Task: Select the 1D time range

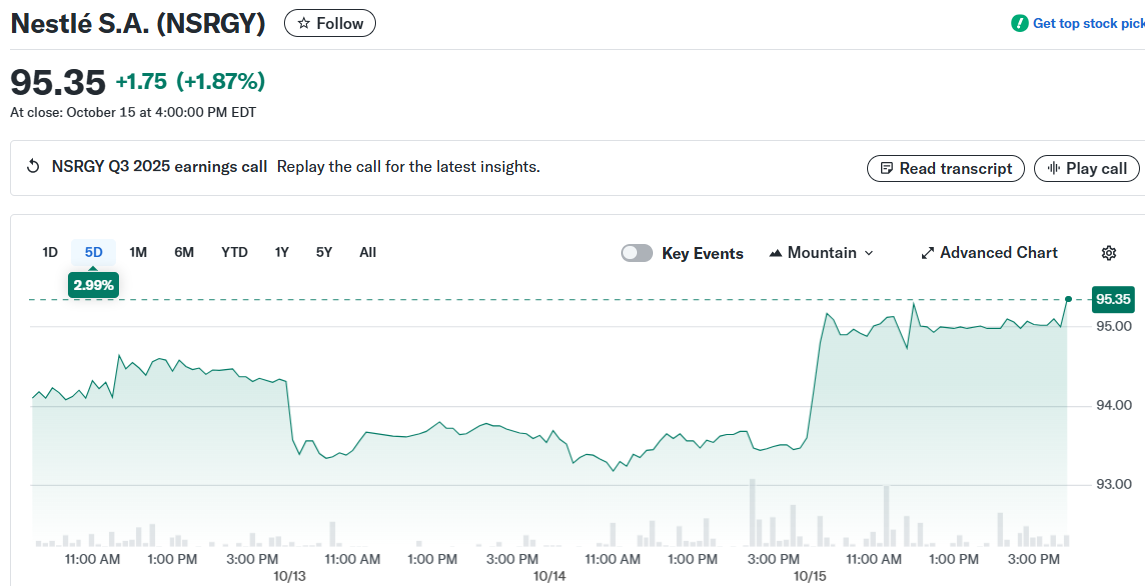Action: coord(50,252)
